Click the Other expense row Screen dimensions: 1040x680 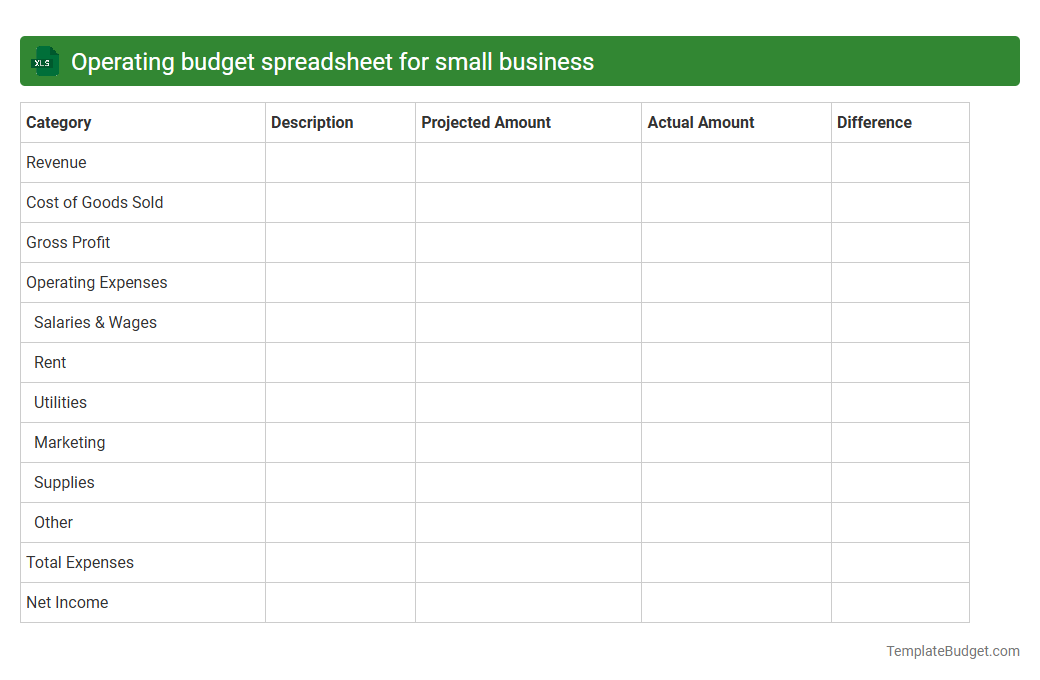53,522
